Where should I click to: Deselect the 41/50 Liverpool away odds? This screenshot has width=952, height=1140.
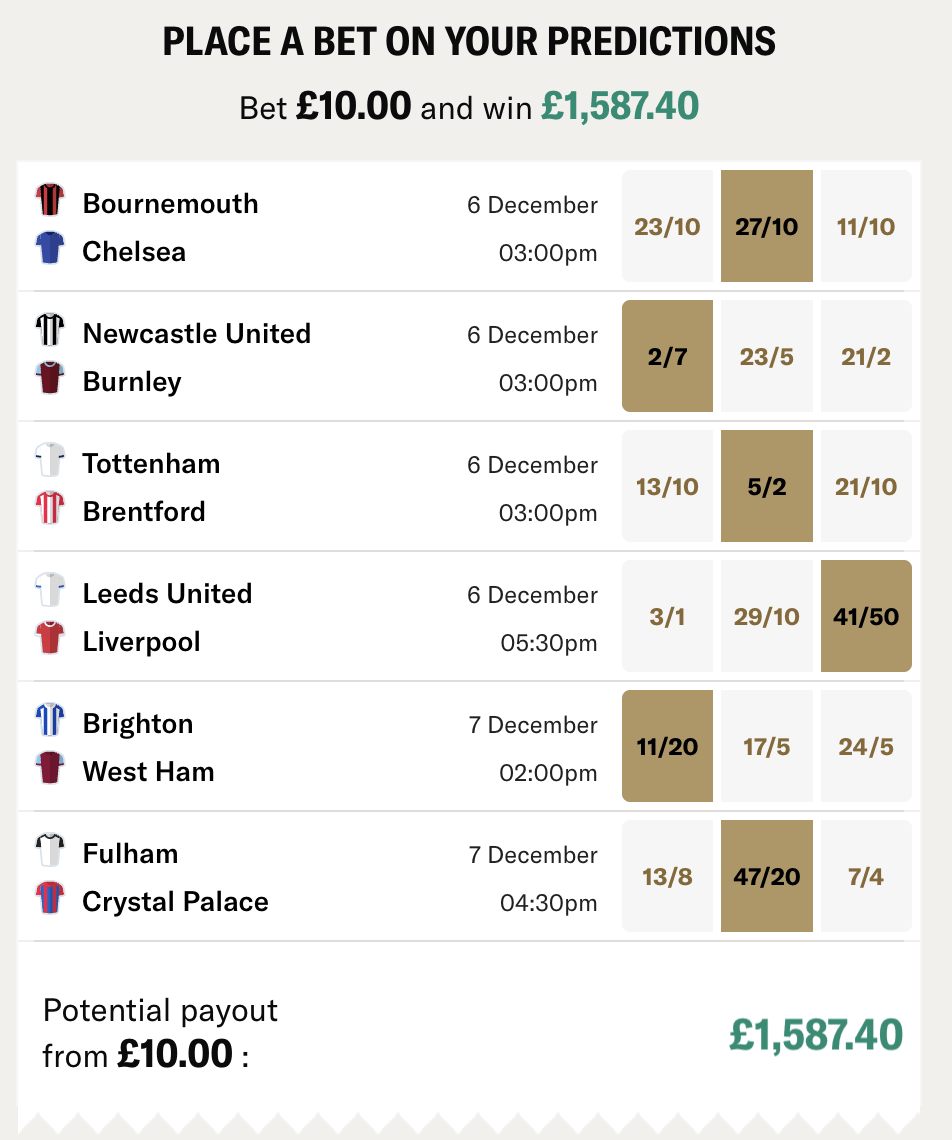tap(865, 616)
